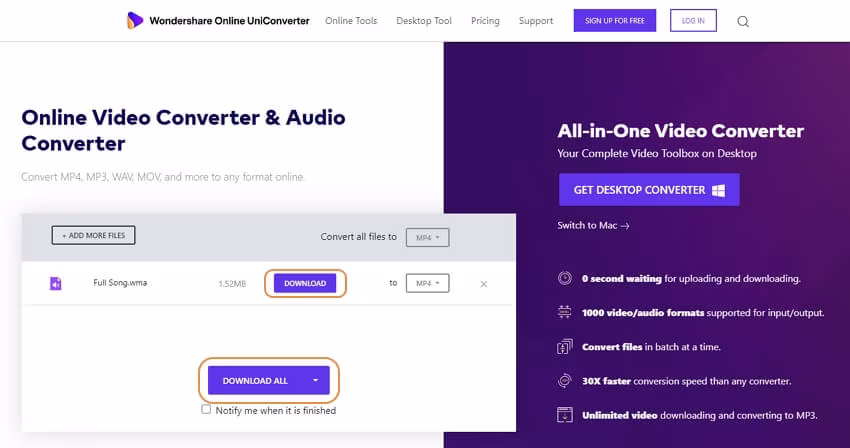Click the Online Video Converter & Audio Converter heading
The width and height of the screenshot is (850, 448).
[183, 130]
